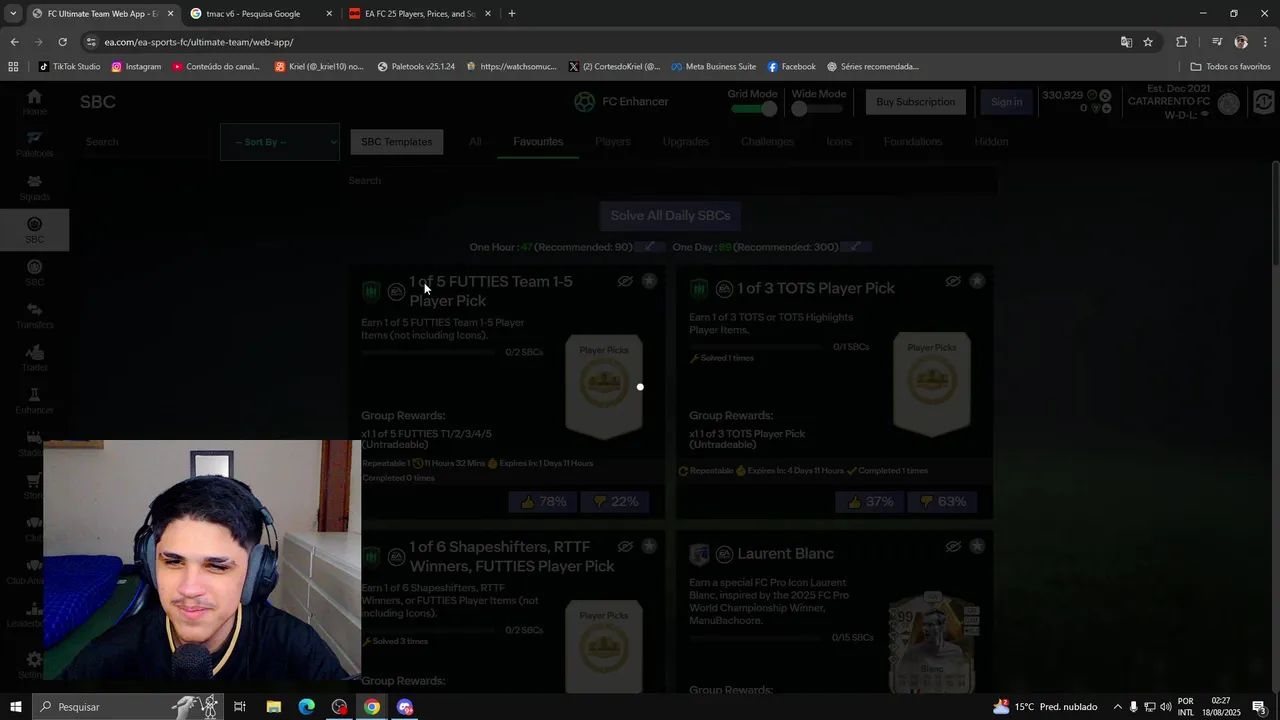
Task: Switch to the All tab
Action: pyautogui.click(x=475, y=142)
